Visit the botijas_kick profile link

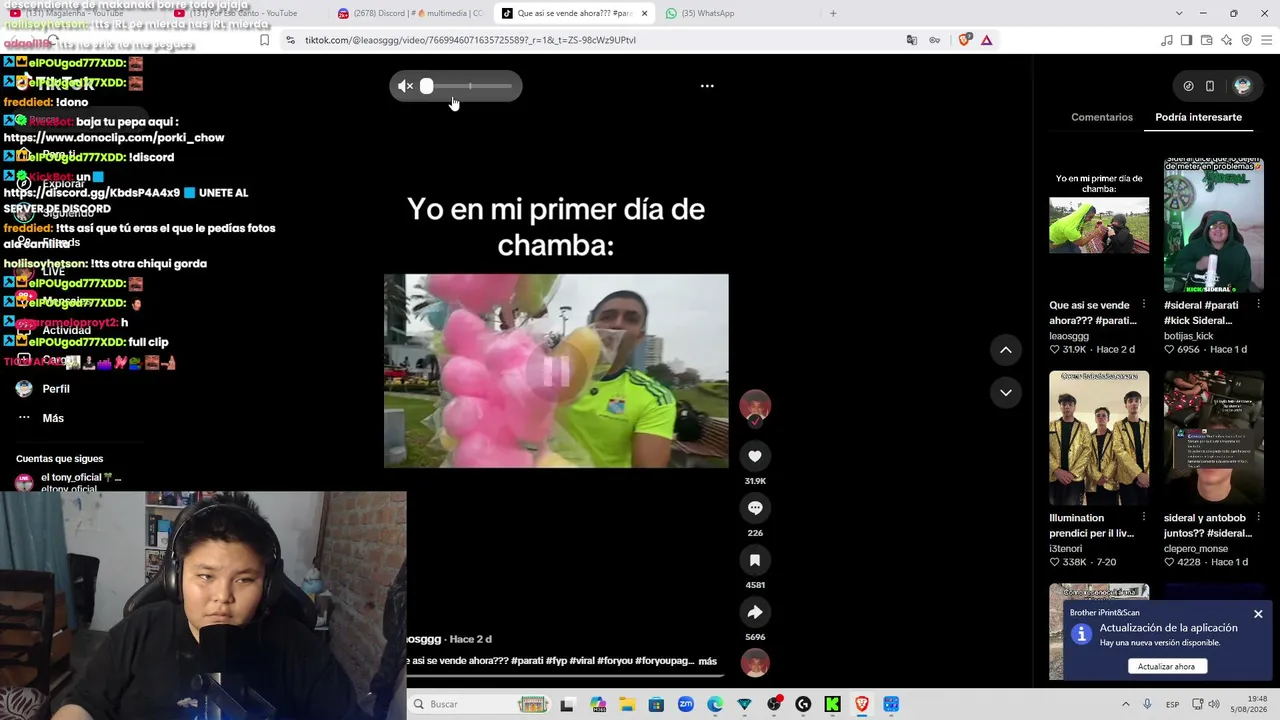point(1189,336)
